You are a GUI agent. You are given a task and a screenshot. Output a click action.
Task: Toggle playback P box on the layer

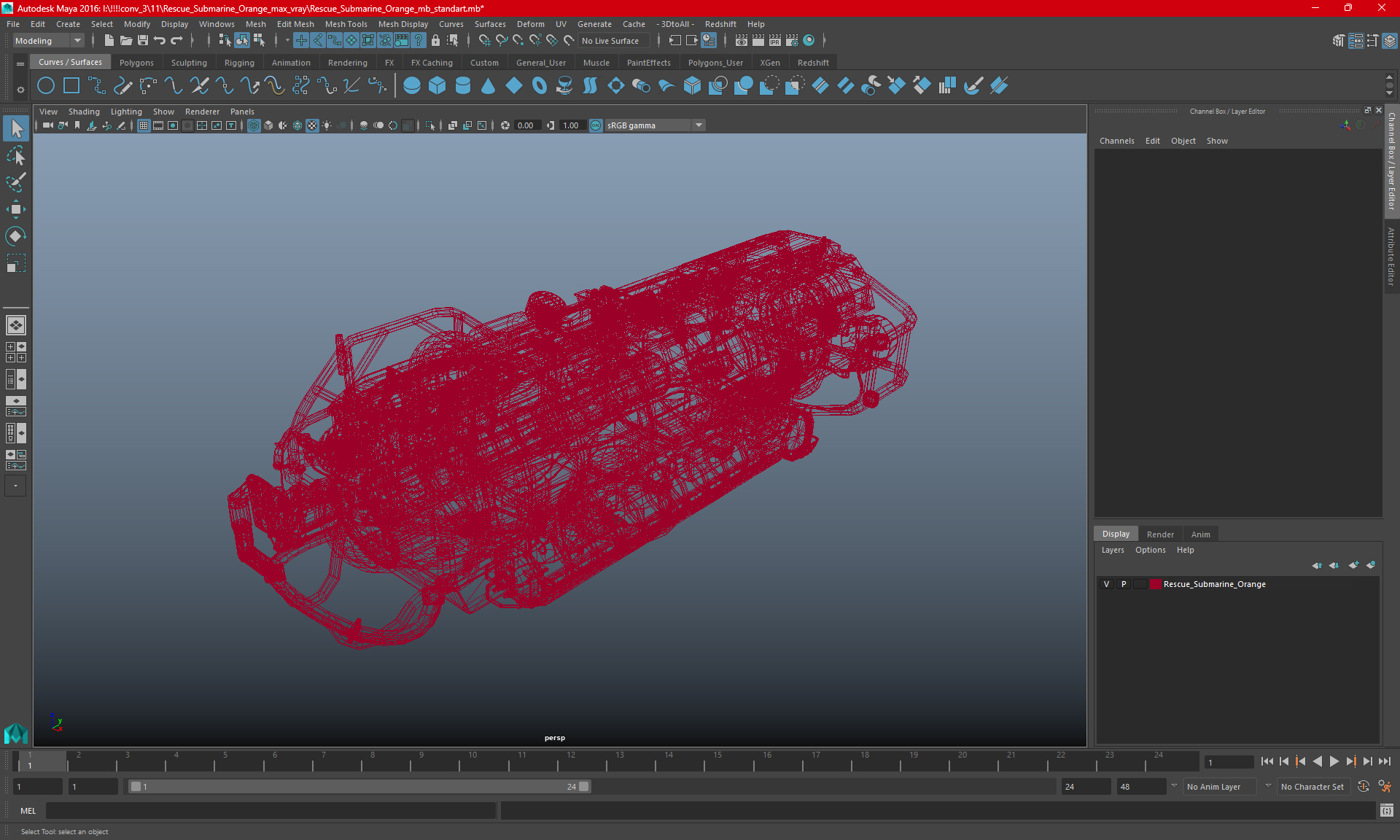coord(1124,584)
